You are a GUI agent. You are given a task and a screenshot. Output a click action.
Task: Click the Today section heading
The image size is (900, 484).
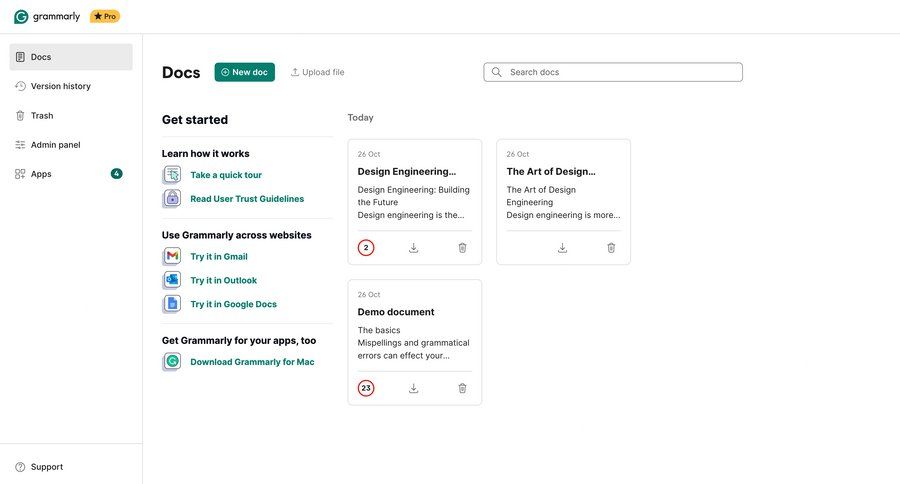(360, 118)
